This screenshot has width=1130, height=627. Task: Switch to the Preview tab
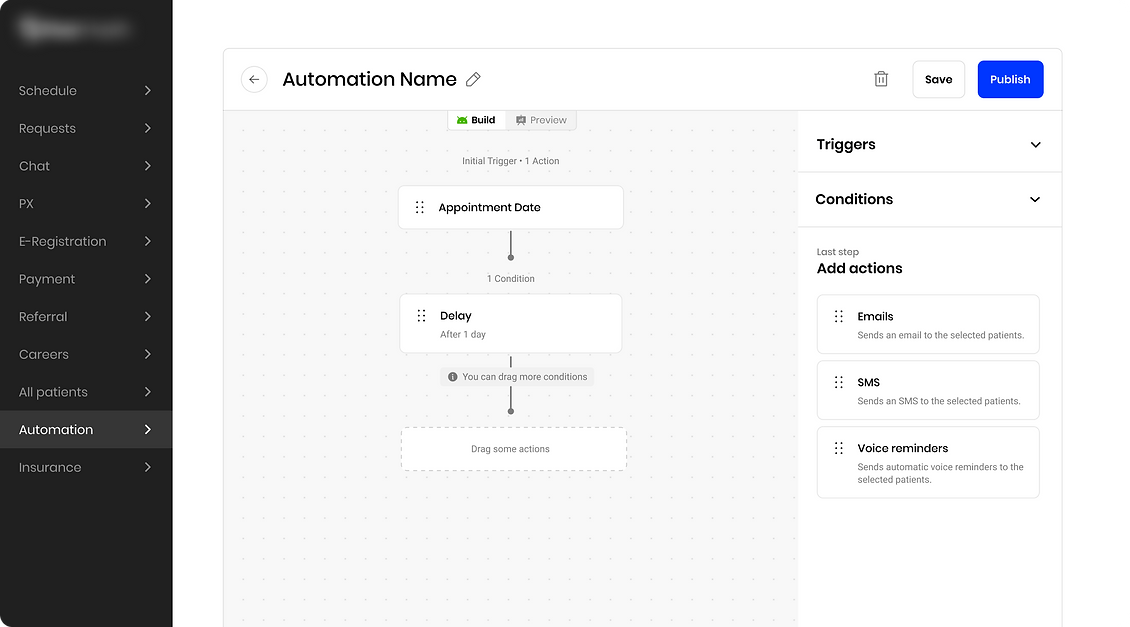tap(541, 120)
